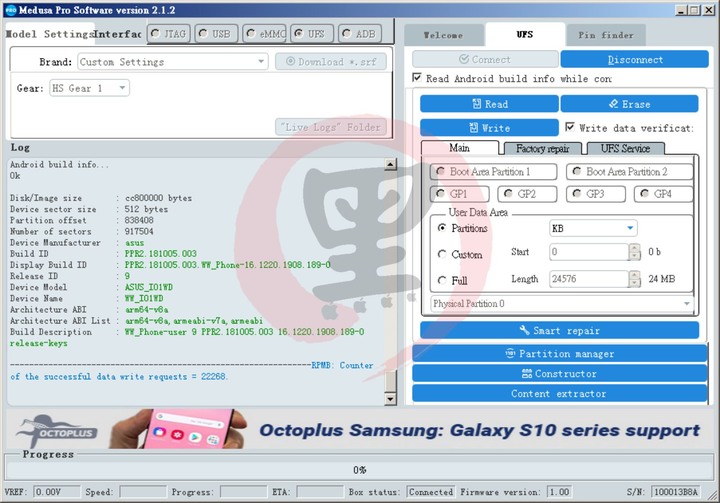The width and height of the screenshot is (720, 503).
Task: Open the Physical Partition 0 dropdown
Action: coord(562,304)
